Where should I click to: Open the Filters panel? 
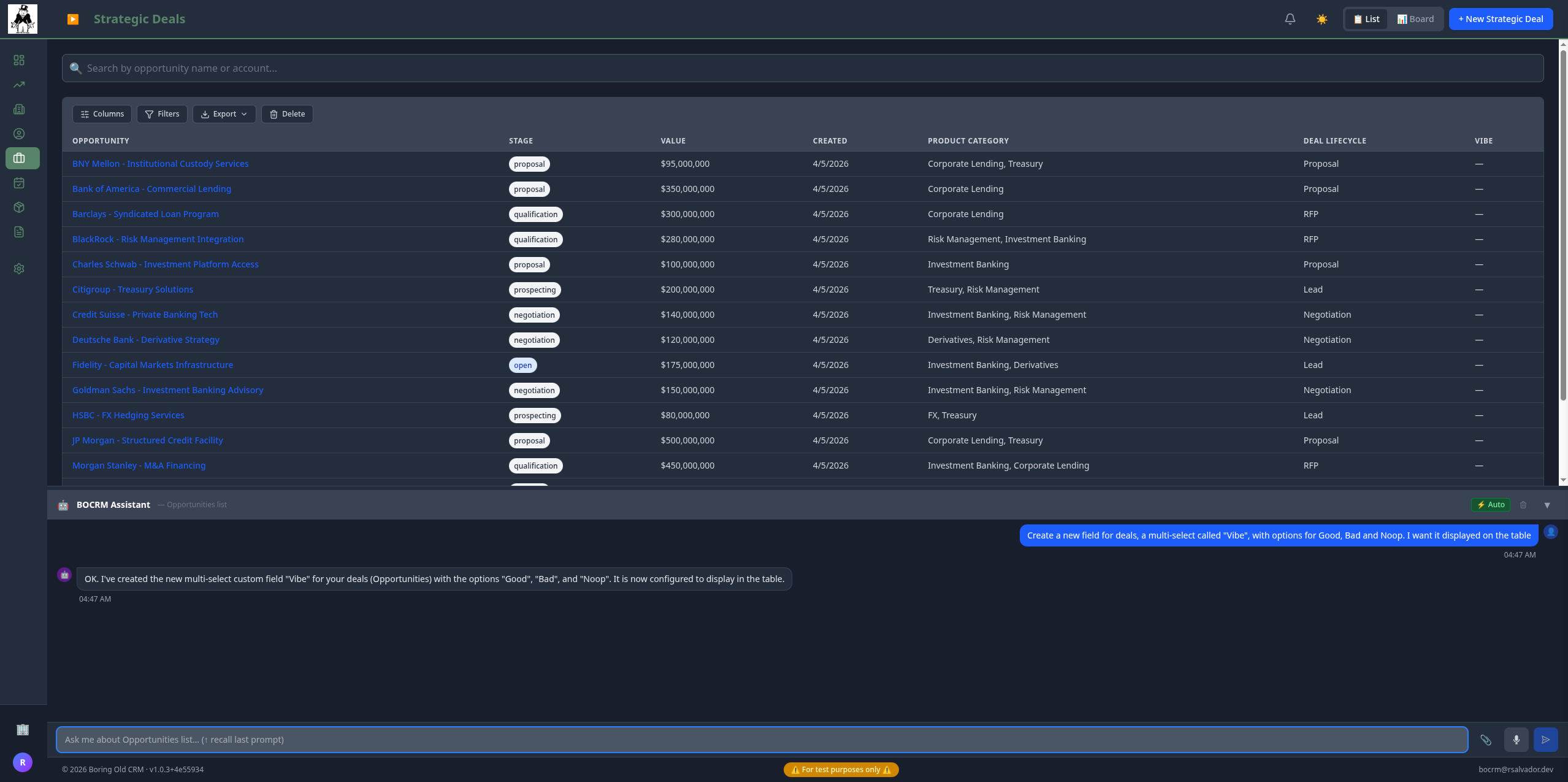(x=162, y=114)
